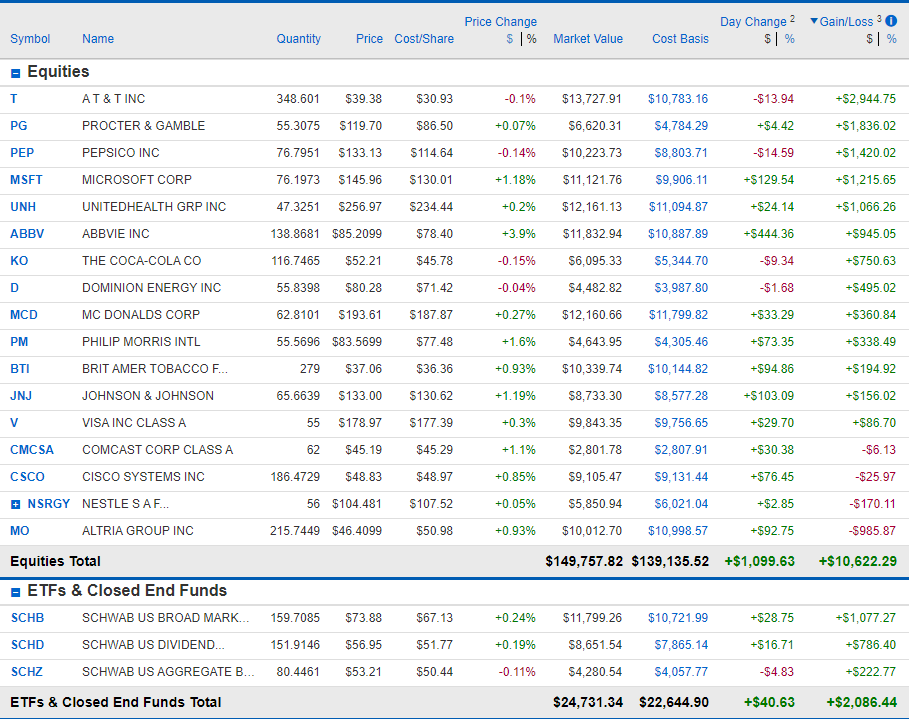Viewport: 909px width, 719px height.
Task: Open the V symbol link
Action: (14, 423)
